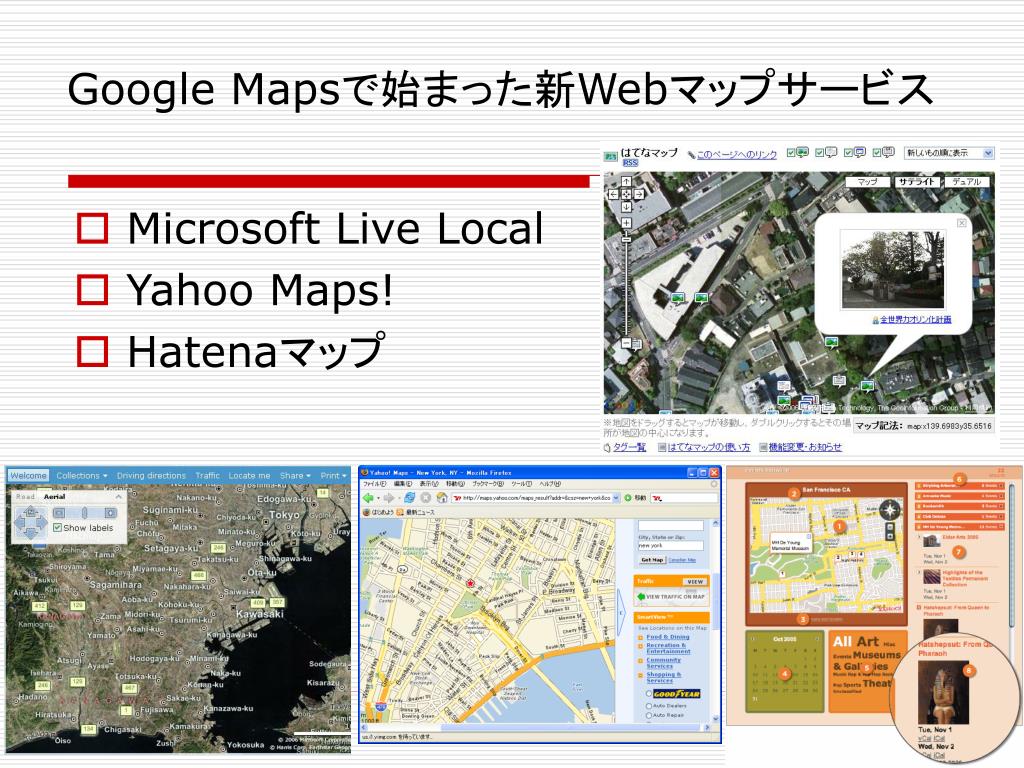Image resolution: width=1024 pixels, height=768 pixels.
Task: Click the Live Local zoom slider handle
Action: 84,513
